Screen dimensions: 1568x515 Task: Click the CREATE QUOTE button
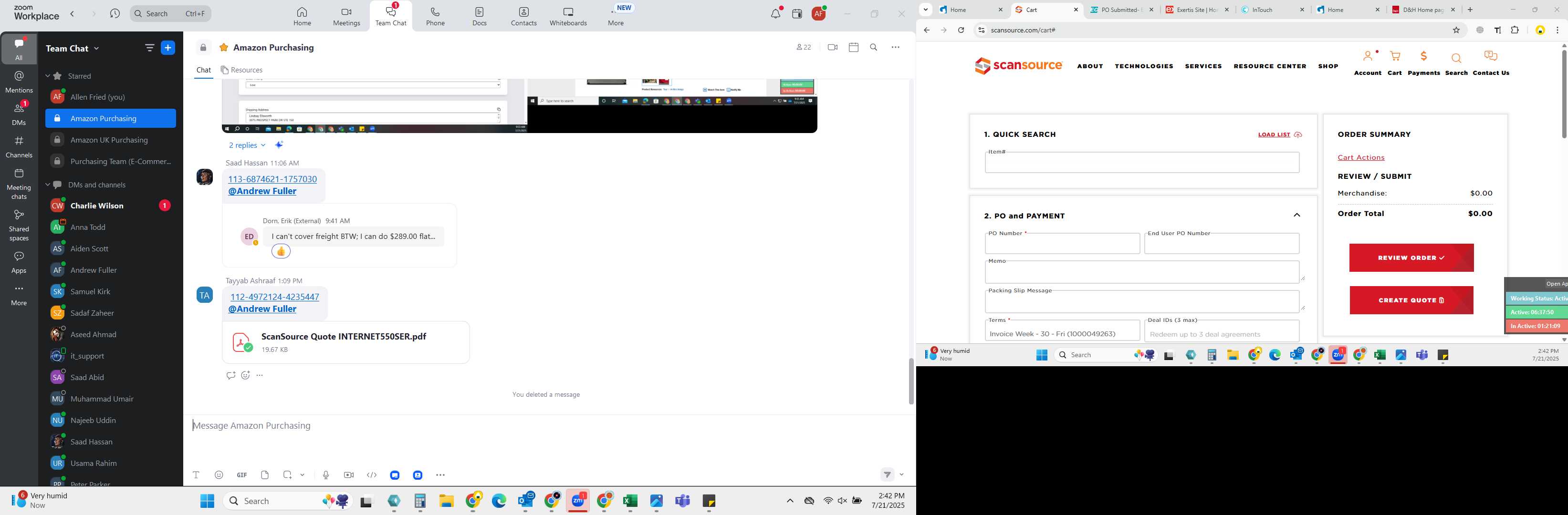click(x=1411, y=300)
